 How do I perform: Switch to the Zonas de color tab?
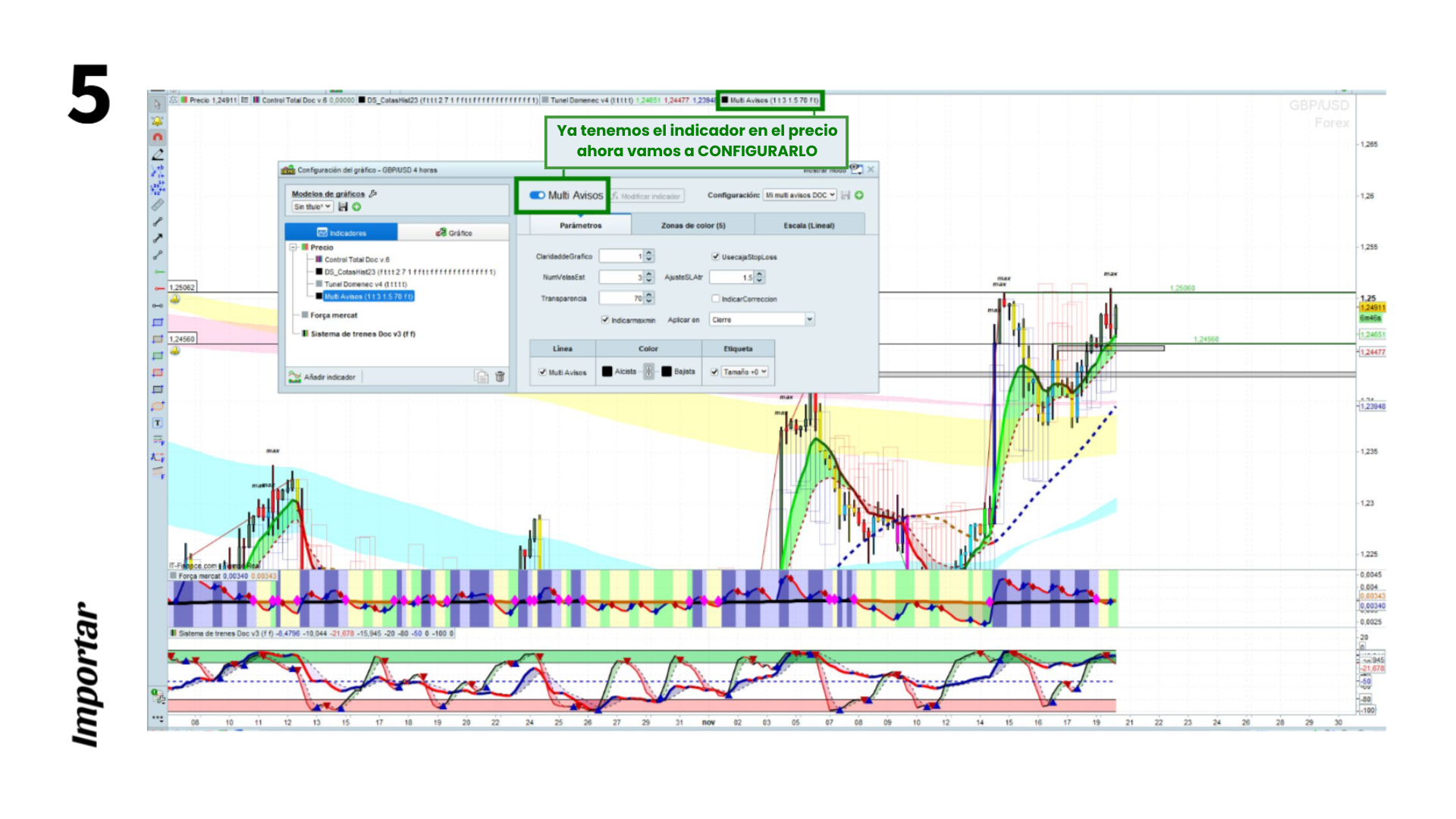692,225
